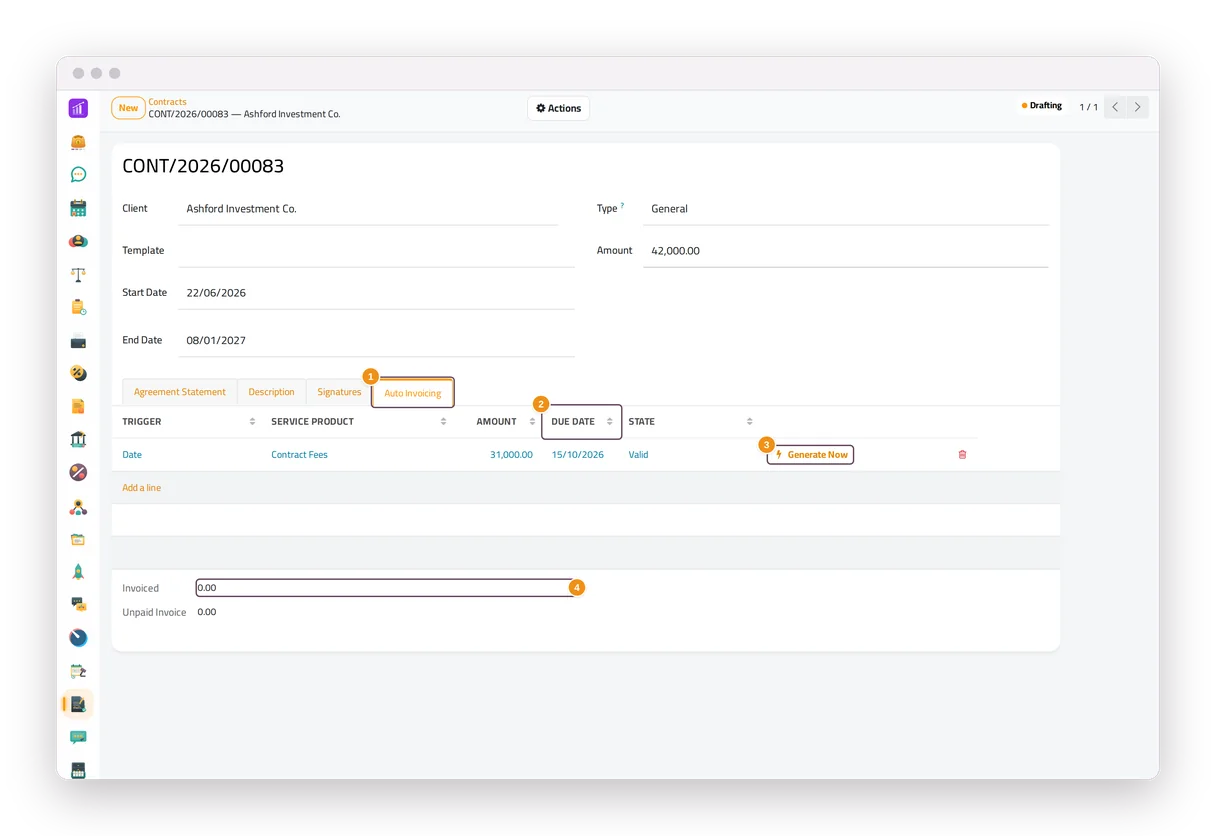Click the Unpaid Invoice value 0.00
Viewport: 1216px width, 836px height.
(207, 612)
